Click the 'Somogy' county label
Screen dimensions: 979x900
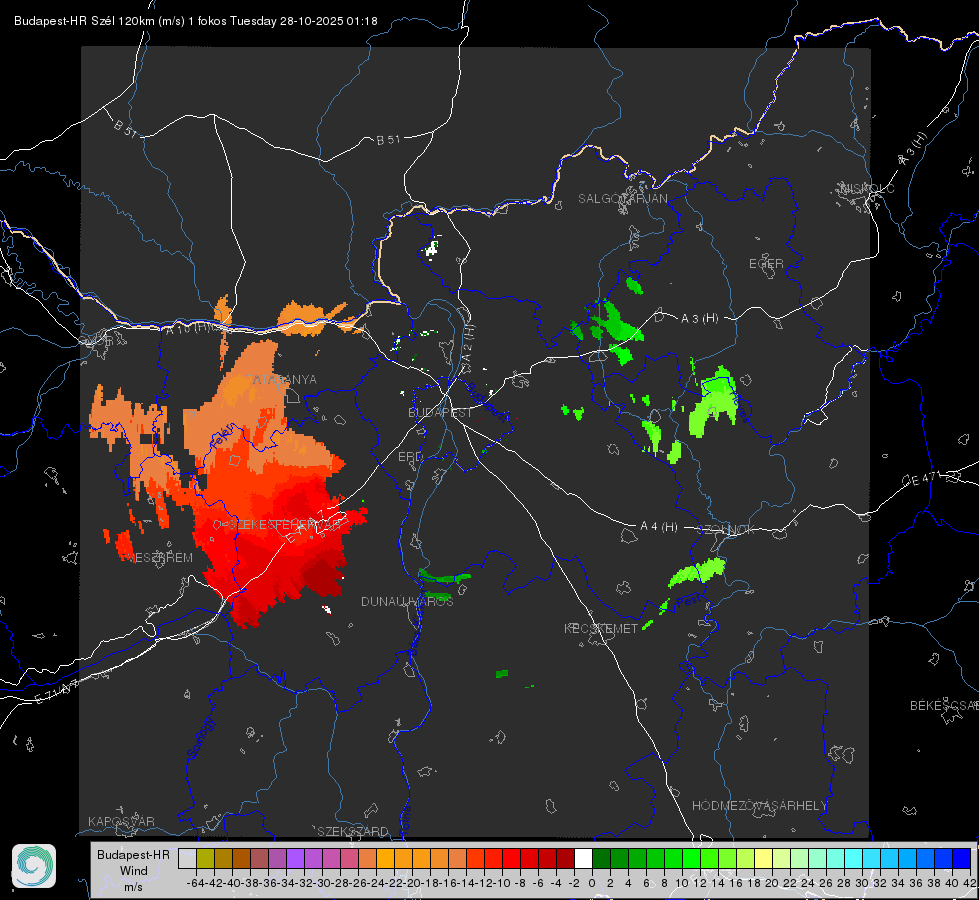pyautogui.click(x=200, y=739)
